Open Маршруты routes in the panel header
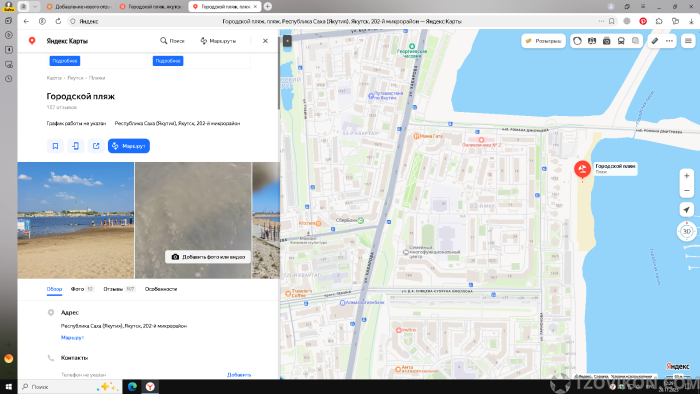 click(x=218, y=41)
